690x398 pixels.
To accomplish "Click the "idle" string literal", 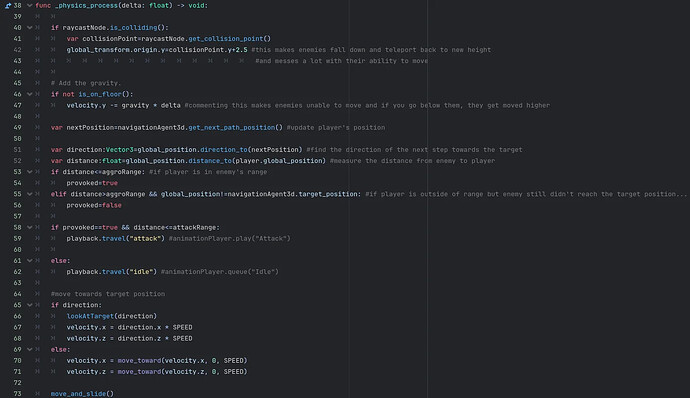I will 141,272.
